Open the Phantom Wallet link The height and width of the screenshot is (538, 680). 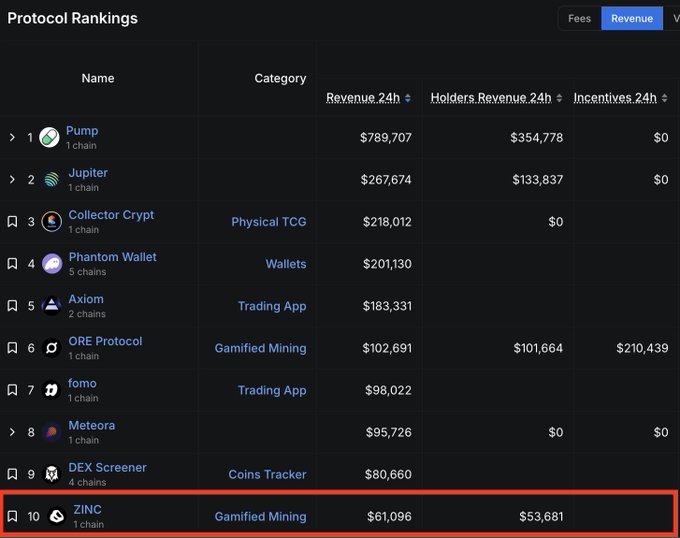[113, 257]
